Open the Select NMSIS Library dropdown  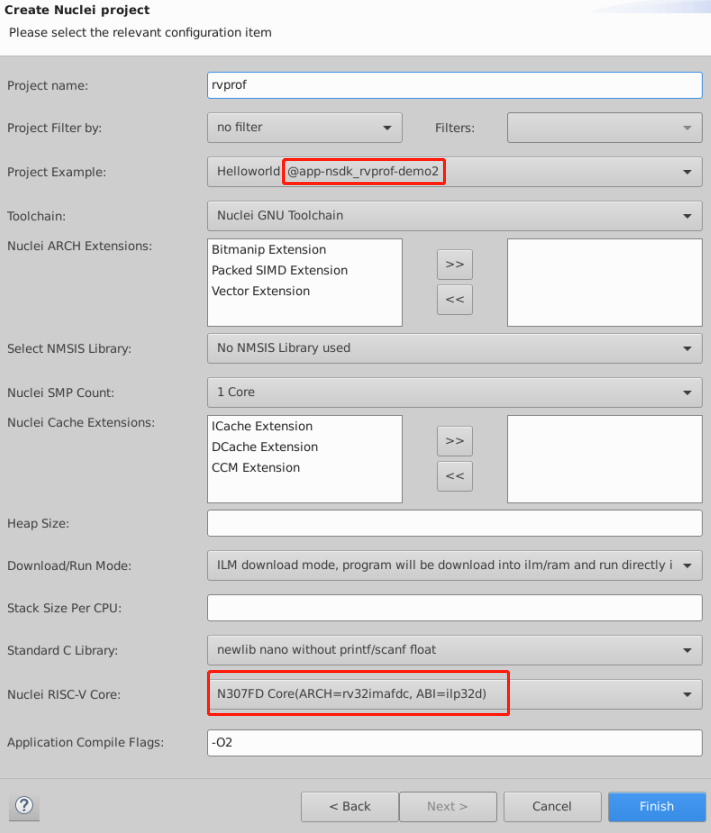pyautogui.click(x=455, y=348)
